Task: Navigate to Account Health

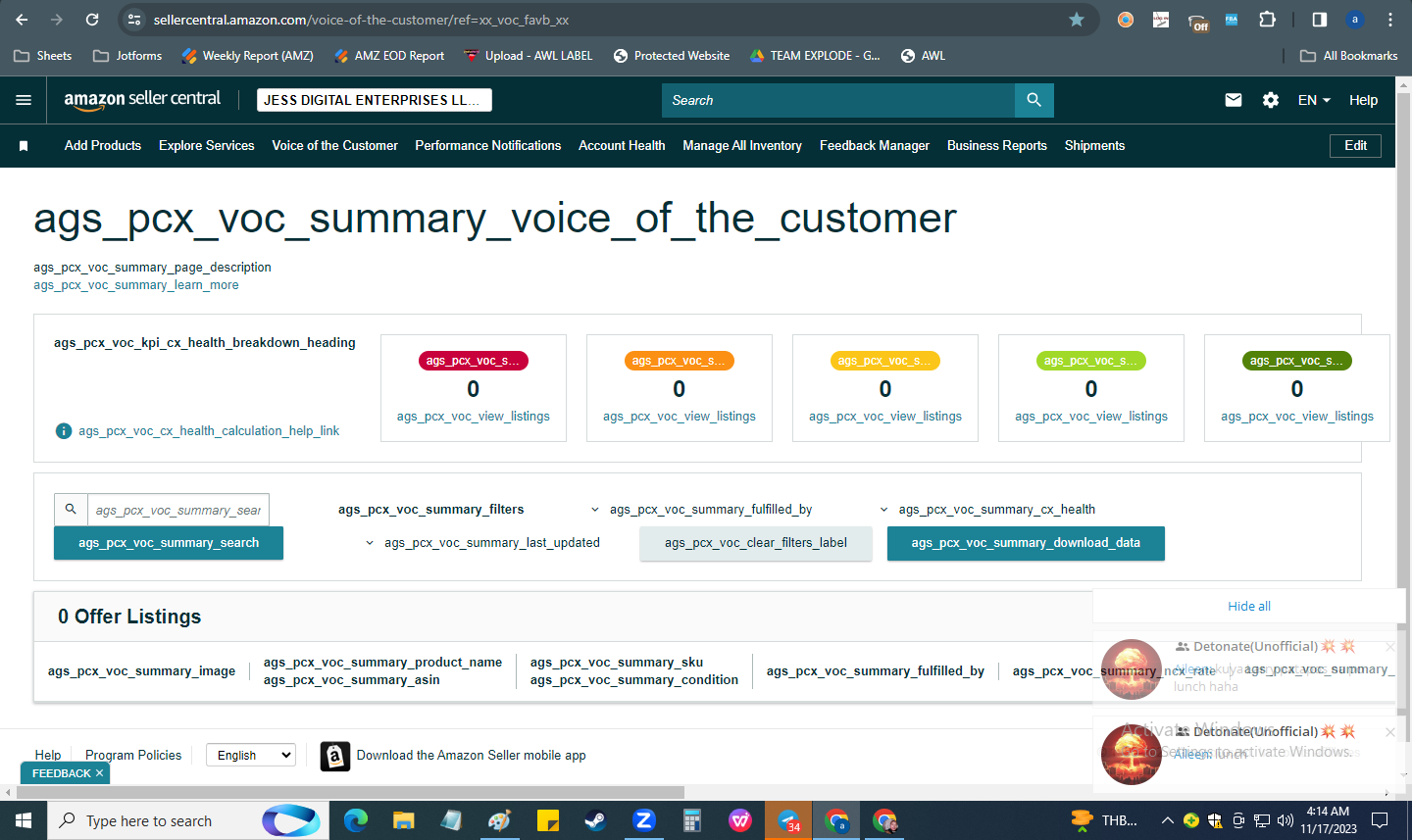Action: click(x=622, y=146)
